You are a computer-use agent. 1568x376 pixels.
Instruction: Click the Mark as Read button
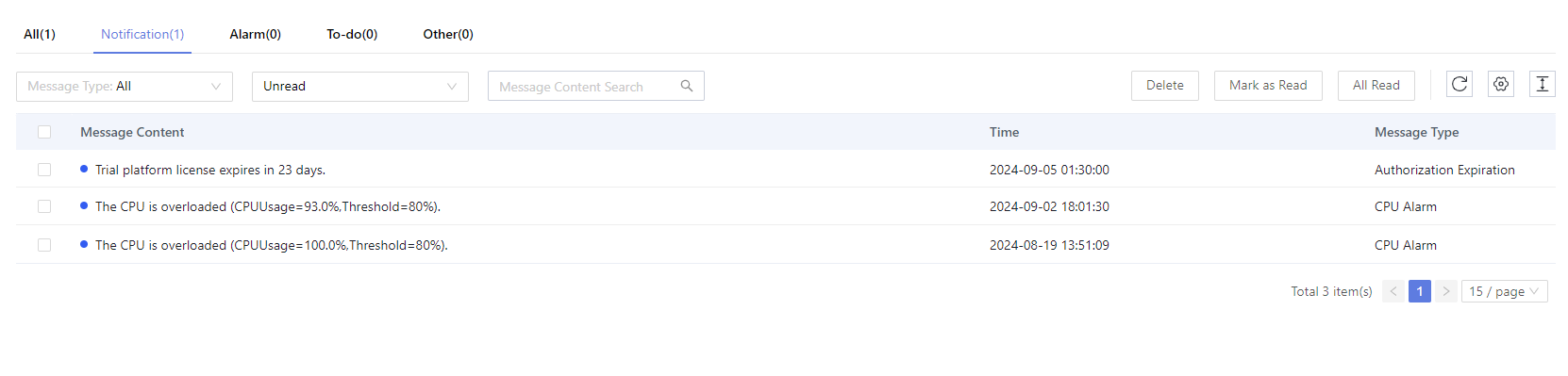tap(1268, 85)
